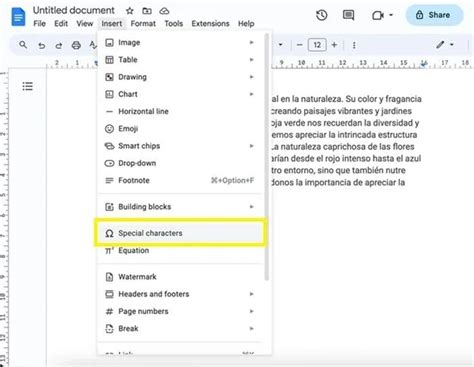This screenshot has width=474, height=367.
Task: Open the video call options arrow
Action: click(391, 15)
